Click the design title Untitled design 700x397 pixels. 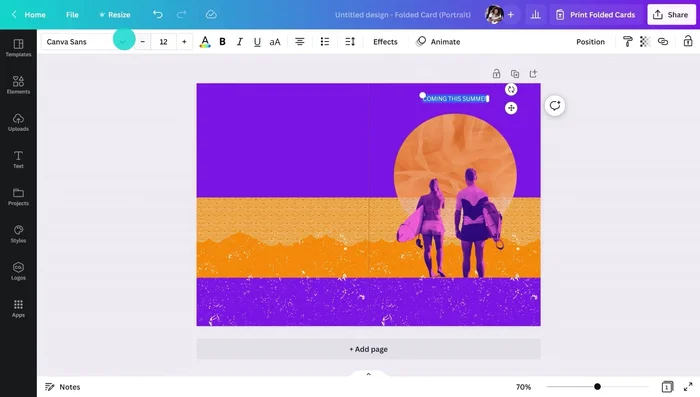tap(403, 14)
